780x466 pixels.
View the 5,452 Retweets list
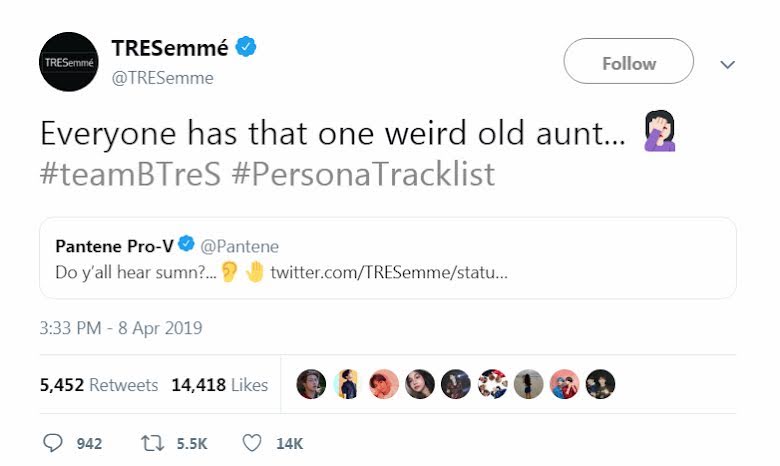click(x=99, y=385)
